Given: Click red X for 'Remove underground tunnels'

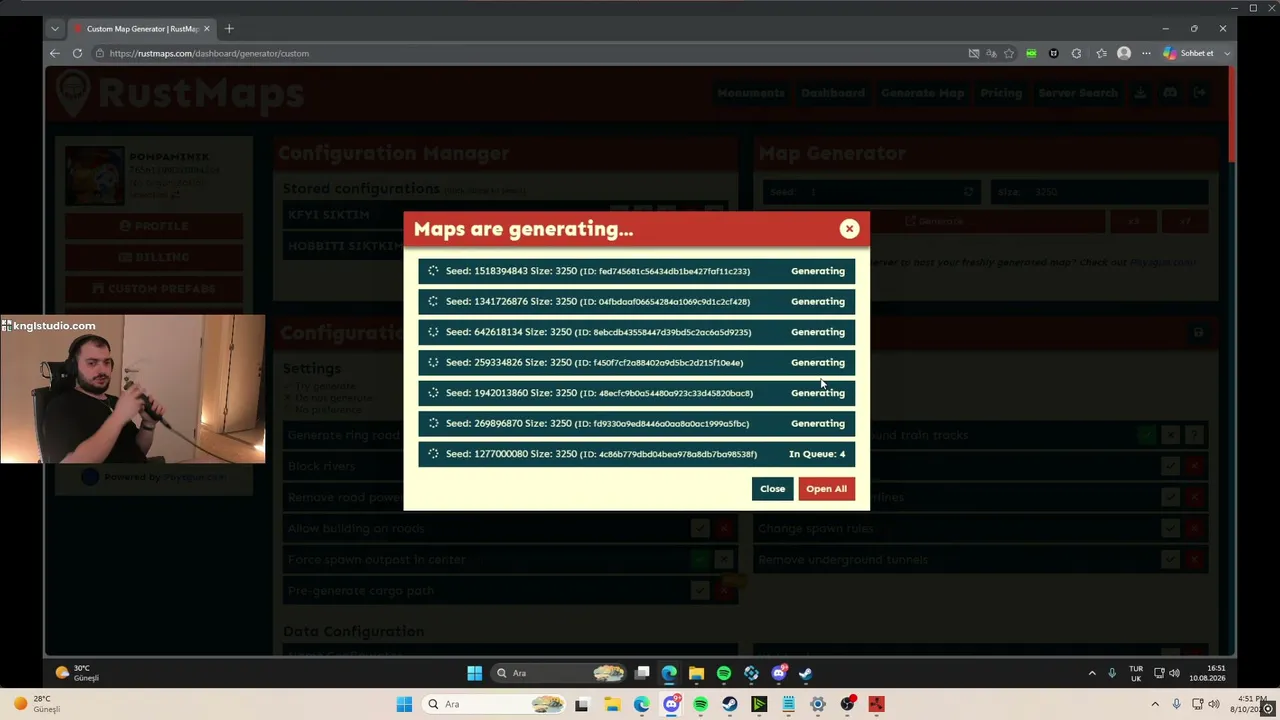Looking at the screenshot, I should pyautogui.click(x=1194, y=559).
